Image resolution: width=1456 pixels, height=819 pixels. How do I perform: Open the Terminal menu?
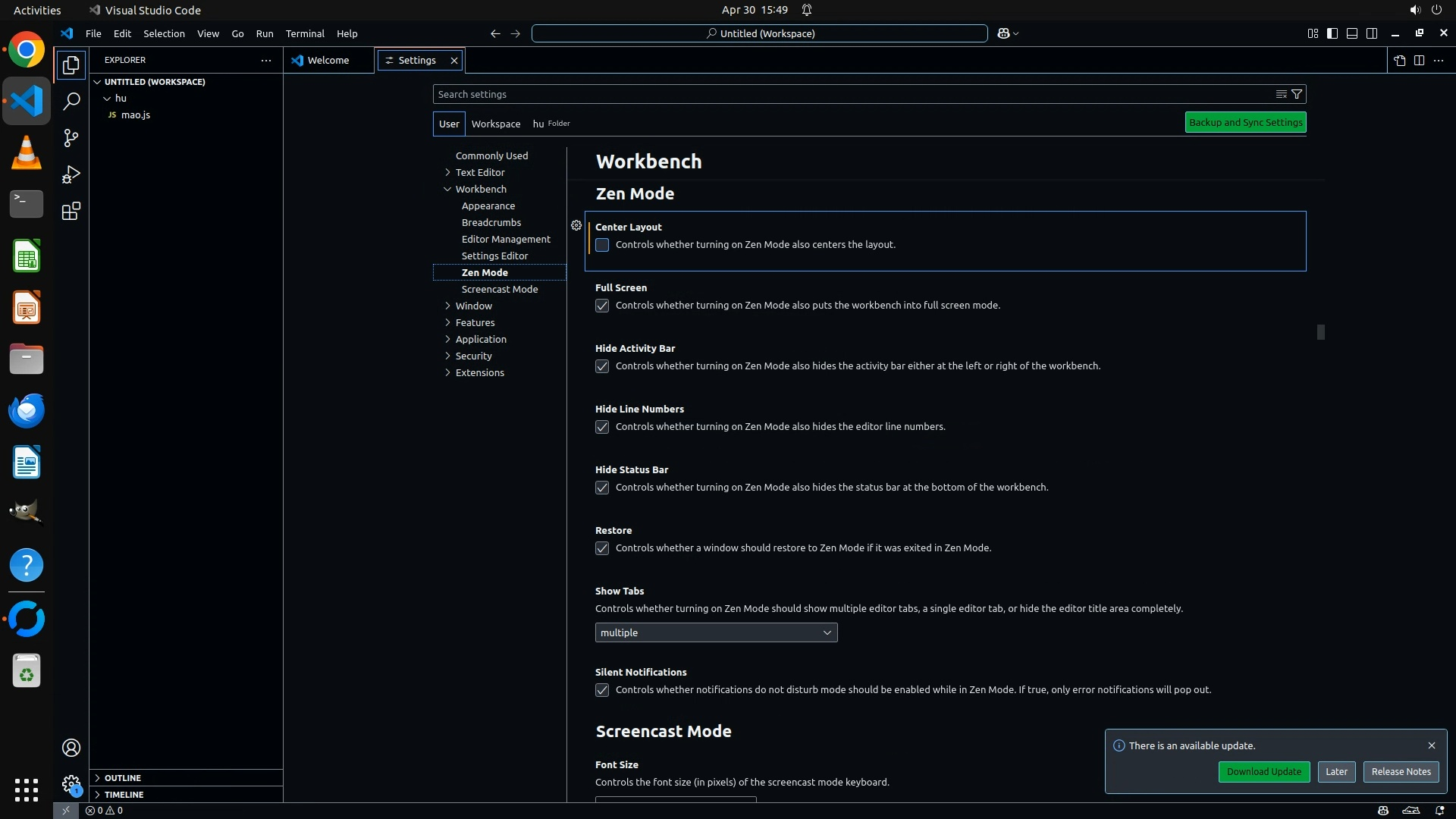pyautogui.click(x=305, y=33)
